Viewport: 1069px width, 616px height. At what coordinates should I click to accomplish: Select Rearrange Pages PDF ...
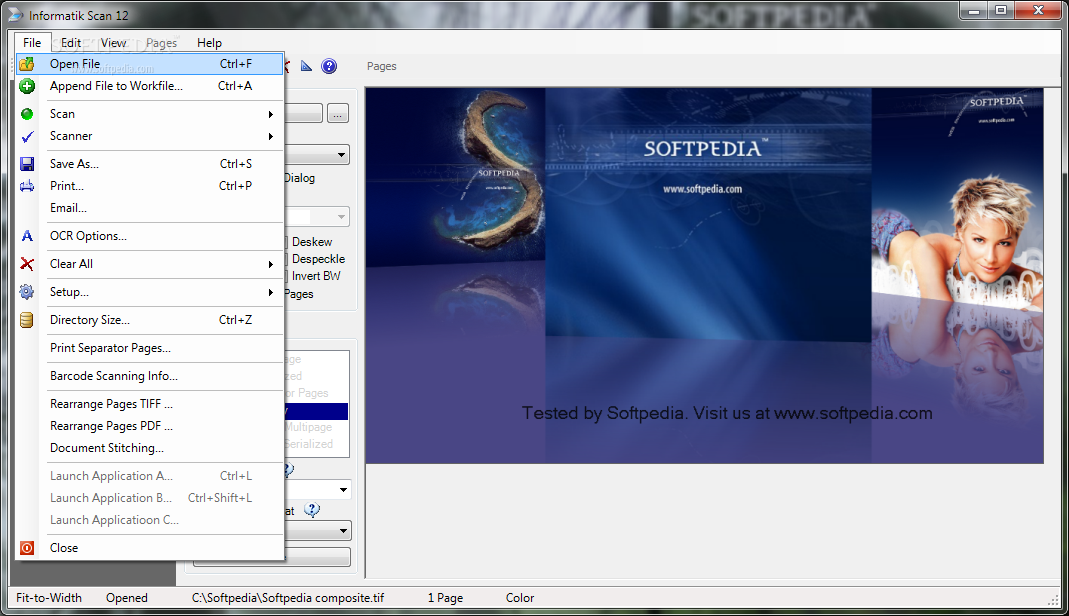pyautogui.click(x=149, y=426)
